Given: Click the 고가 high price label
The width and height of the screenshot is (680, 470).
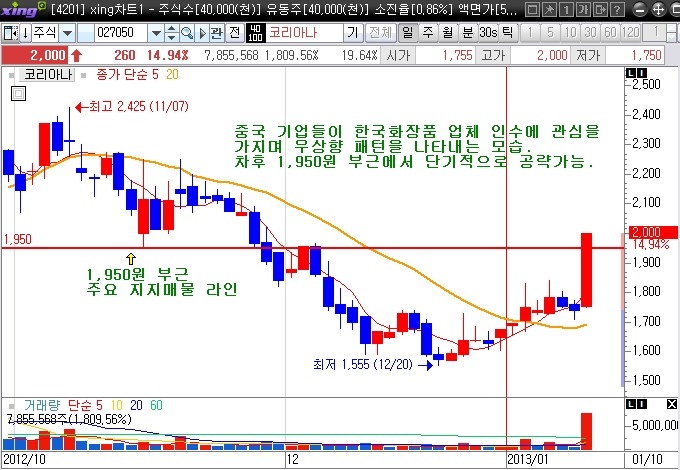Looking at the screenshot, I should (x=493, y=55).
